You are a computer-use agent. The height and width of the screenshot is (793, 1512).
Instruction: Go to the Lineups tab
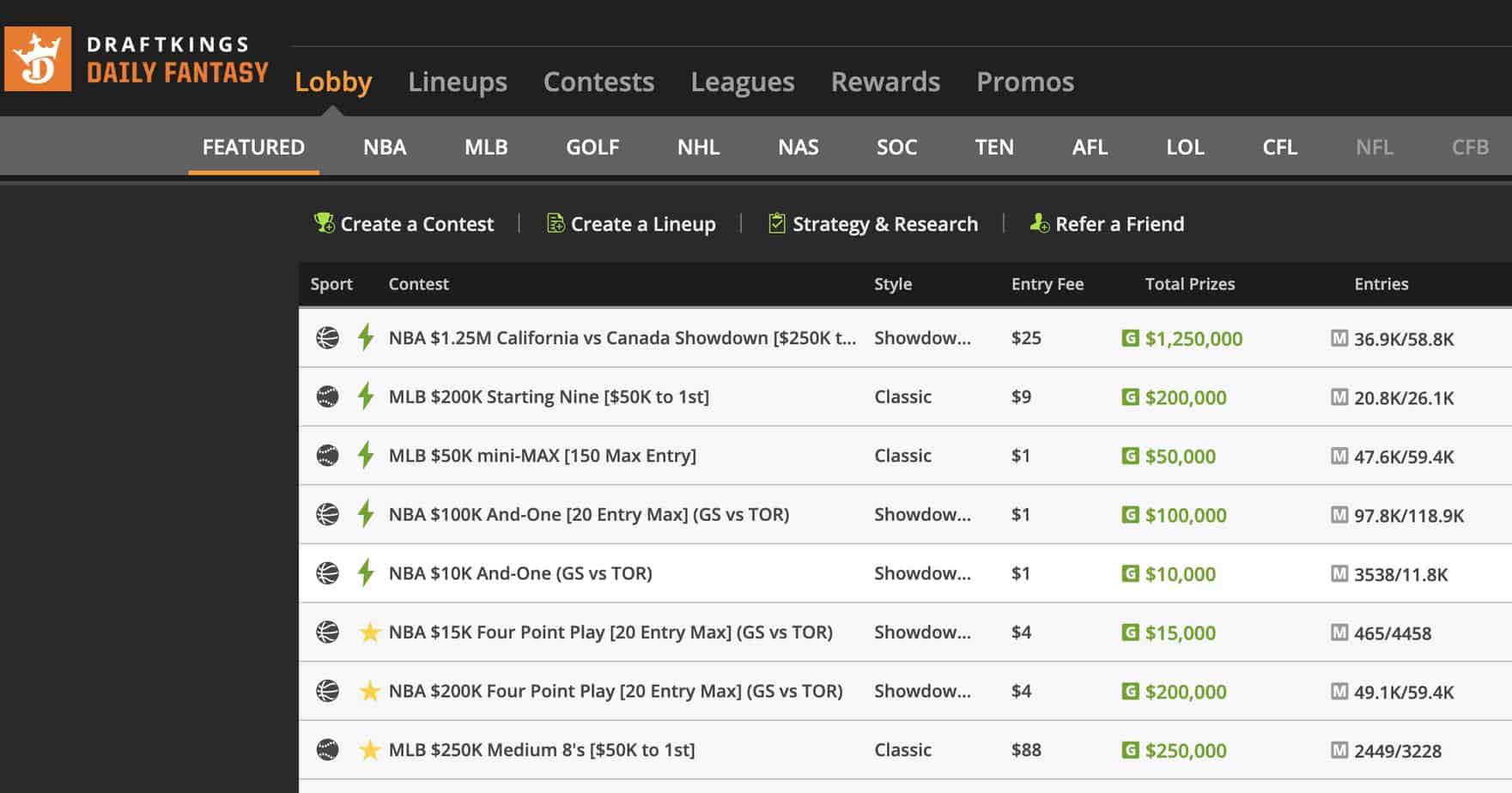tap(458, 82)
